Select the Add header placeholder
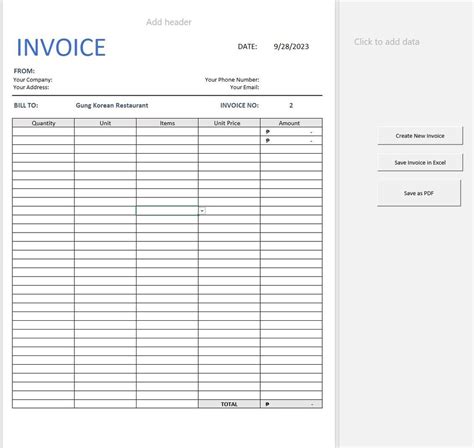474x448 pixels. (x=169, y=22)
